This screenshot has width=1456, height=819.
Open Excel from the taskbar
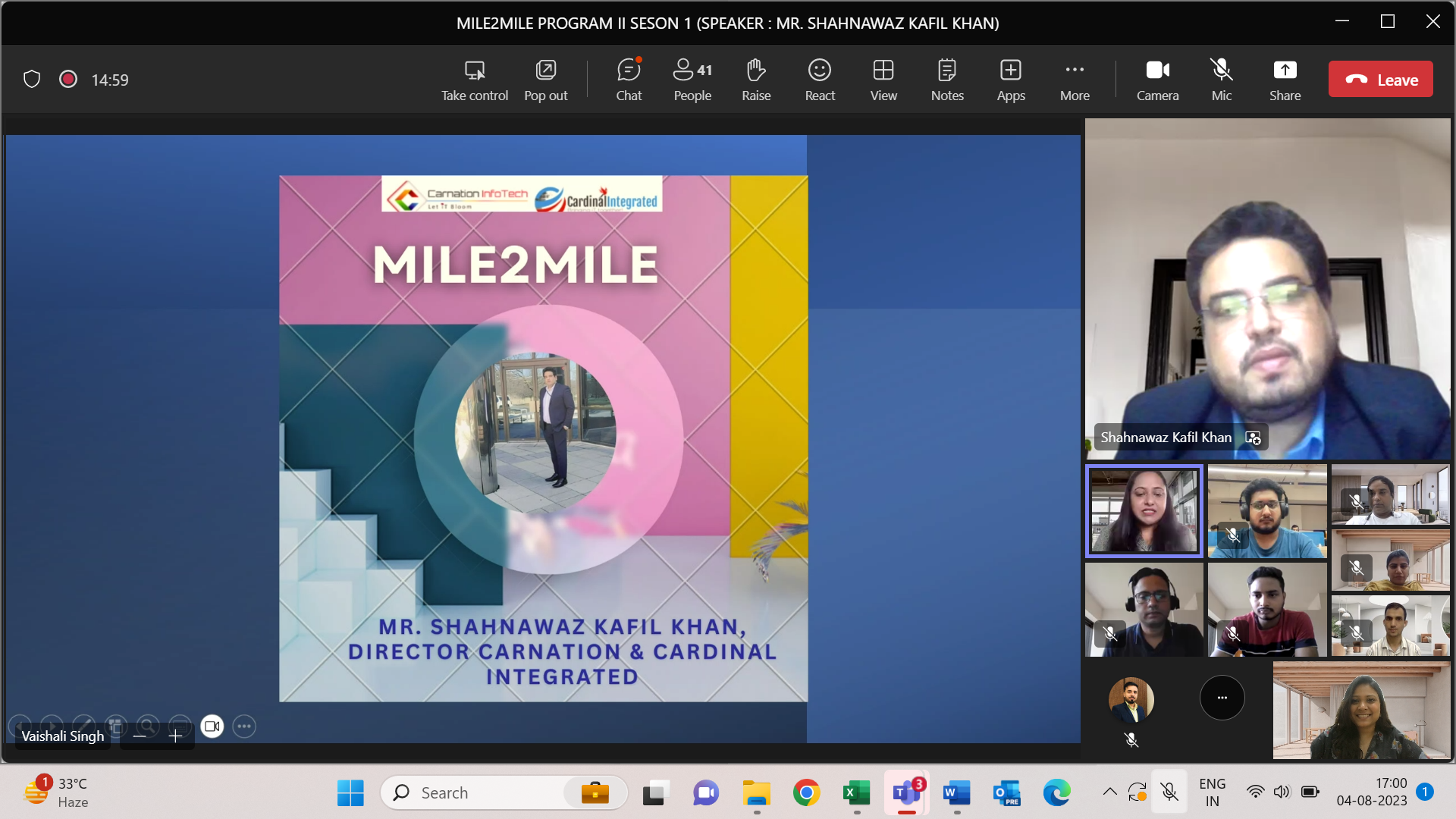(856, 793)
